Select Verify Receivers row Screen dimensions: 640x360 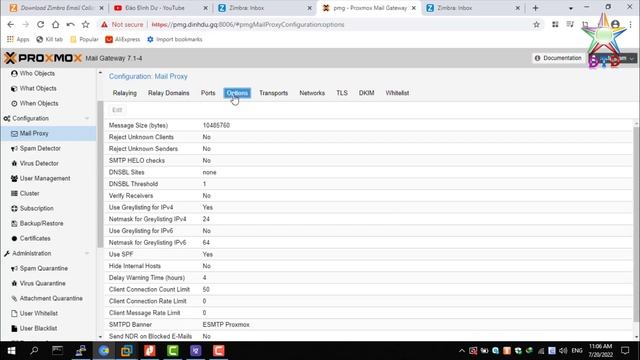coord(369,196)
